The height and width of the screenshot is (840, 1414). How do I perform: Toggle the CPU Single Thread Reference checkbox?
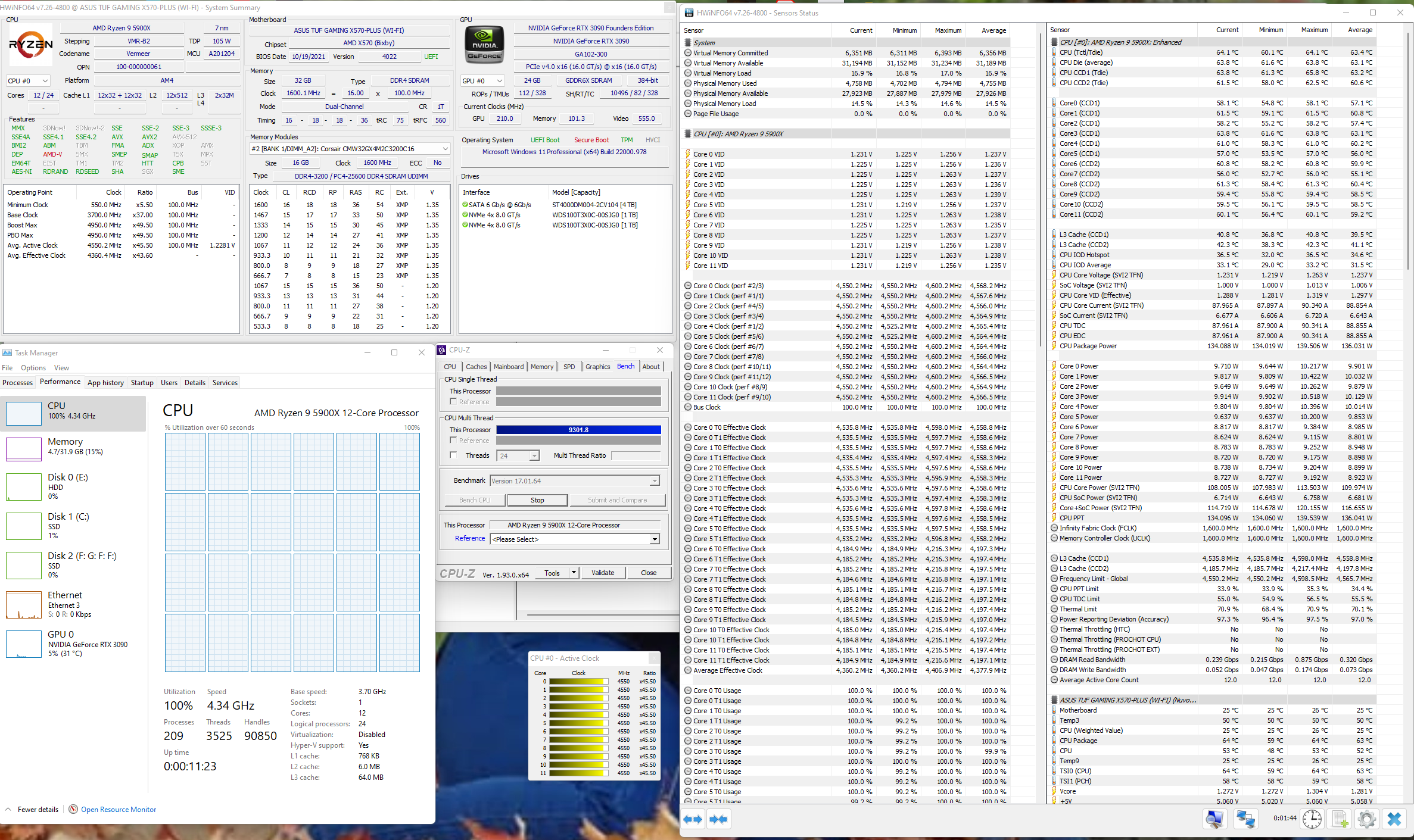(453, 402)
